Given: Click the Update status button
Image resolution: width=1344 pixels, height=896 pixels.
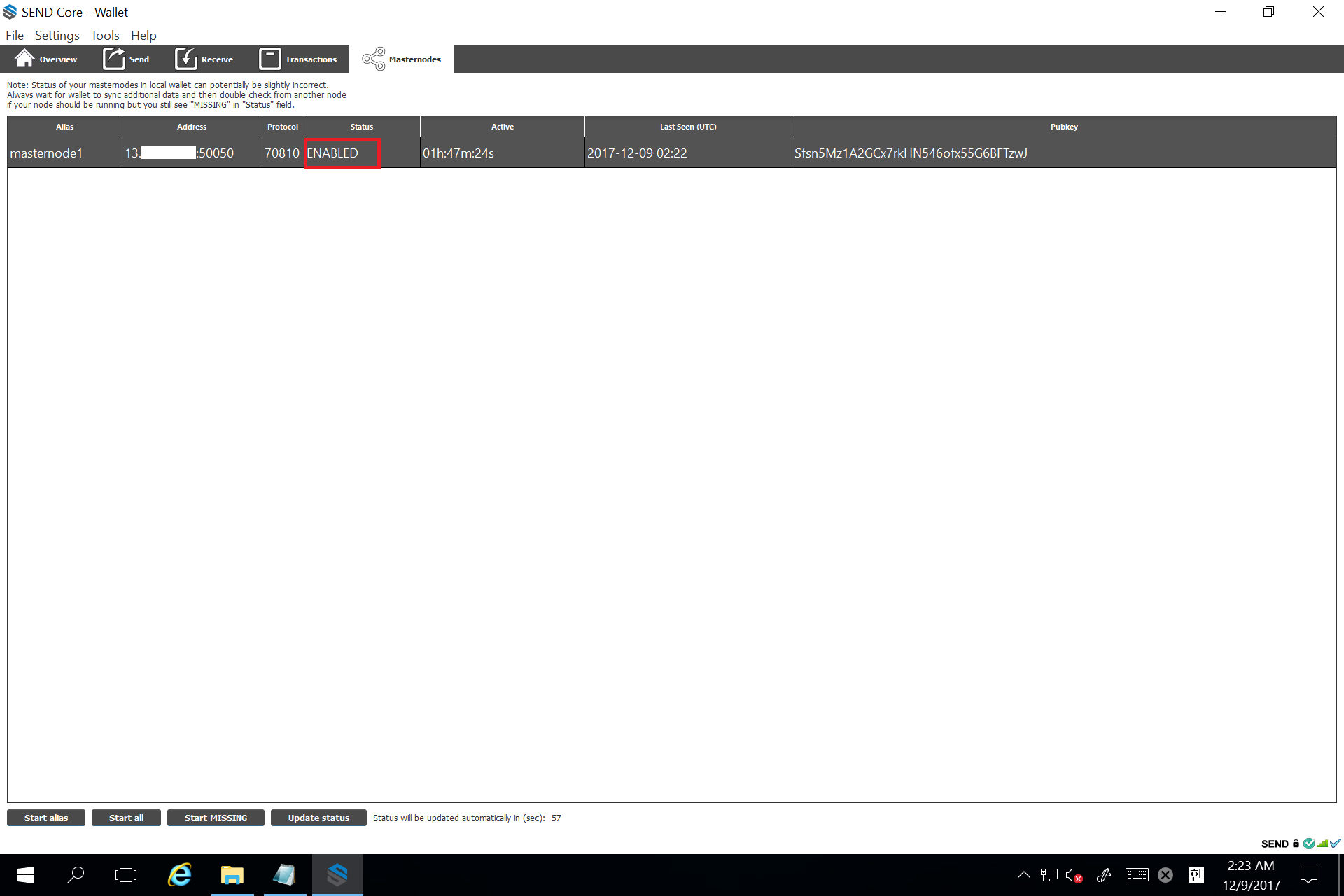Looking at the screenshot, I should point(318,818).
